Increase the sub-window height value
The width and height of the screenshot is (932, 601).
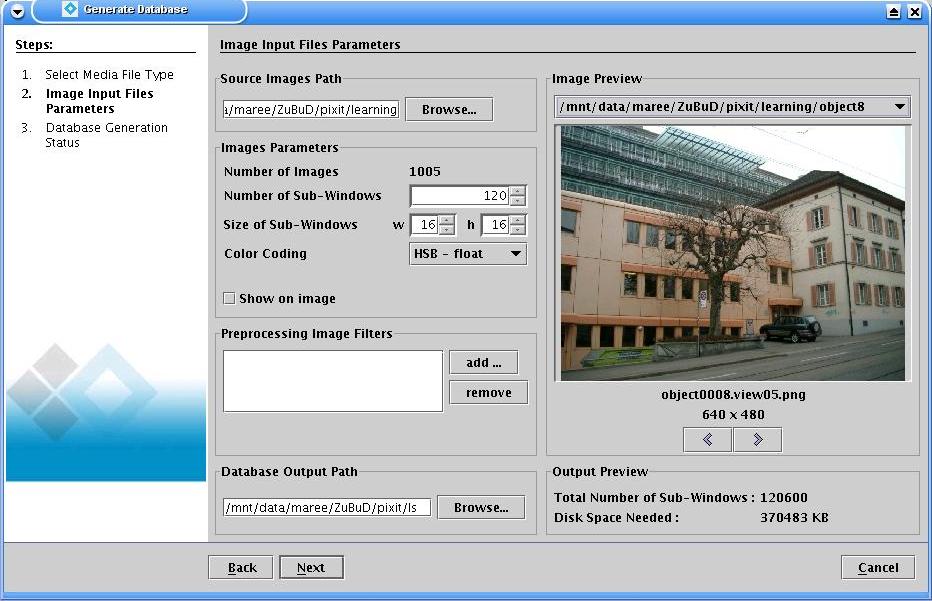tap(518, 220)
